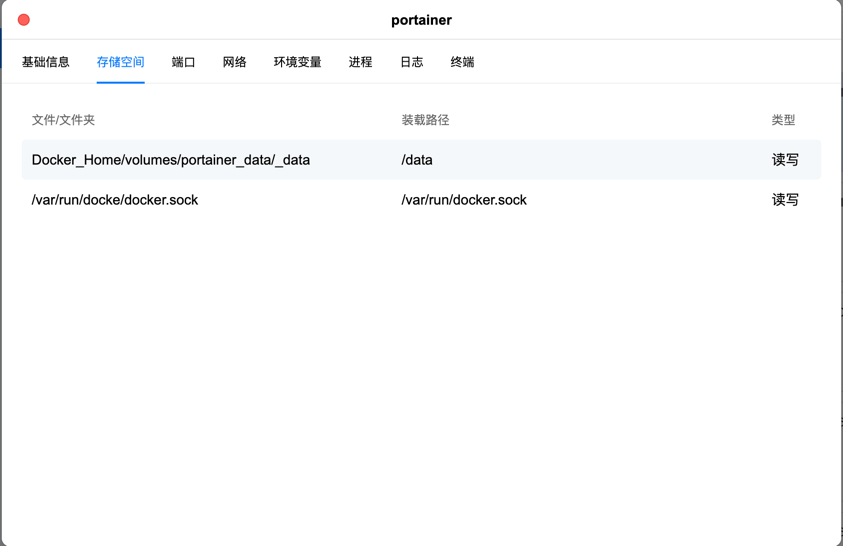Click the portainer window title

tap(422, 20)
